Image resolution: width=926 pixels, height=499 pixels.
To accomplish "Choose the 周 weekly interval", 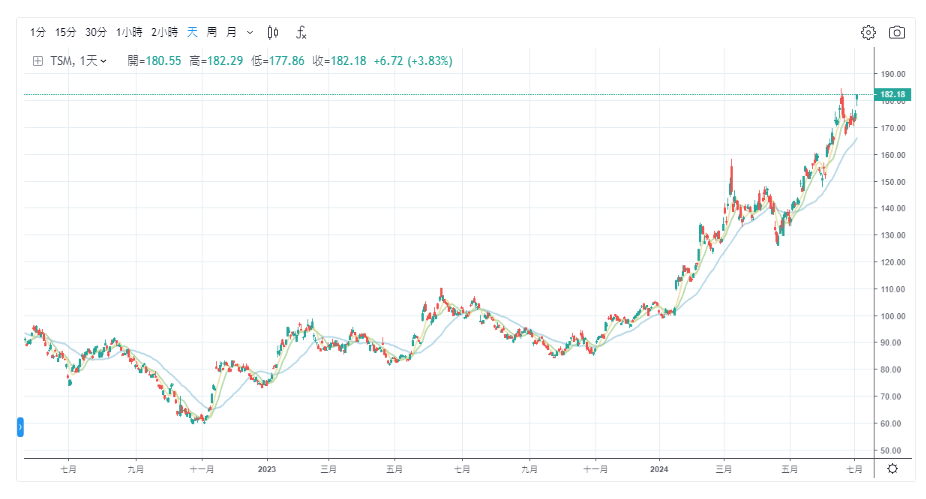I will click(212, 32).
